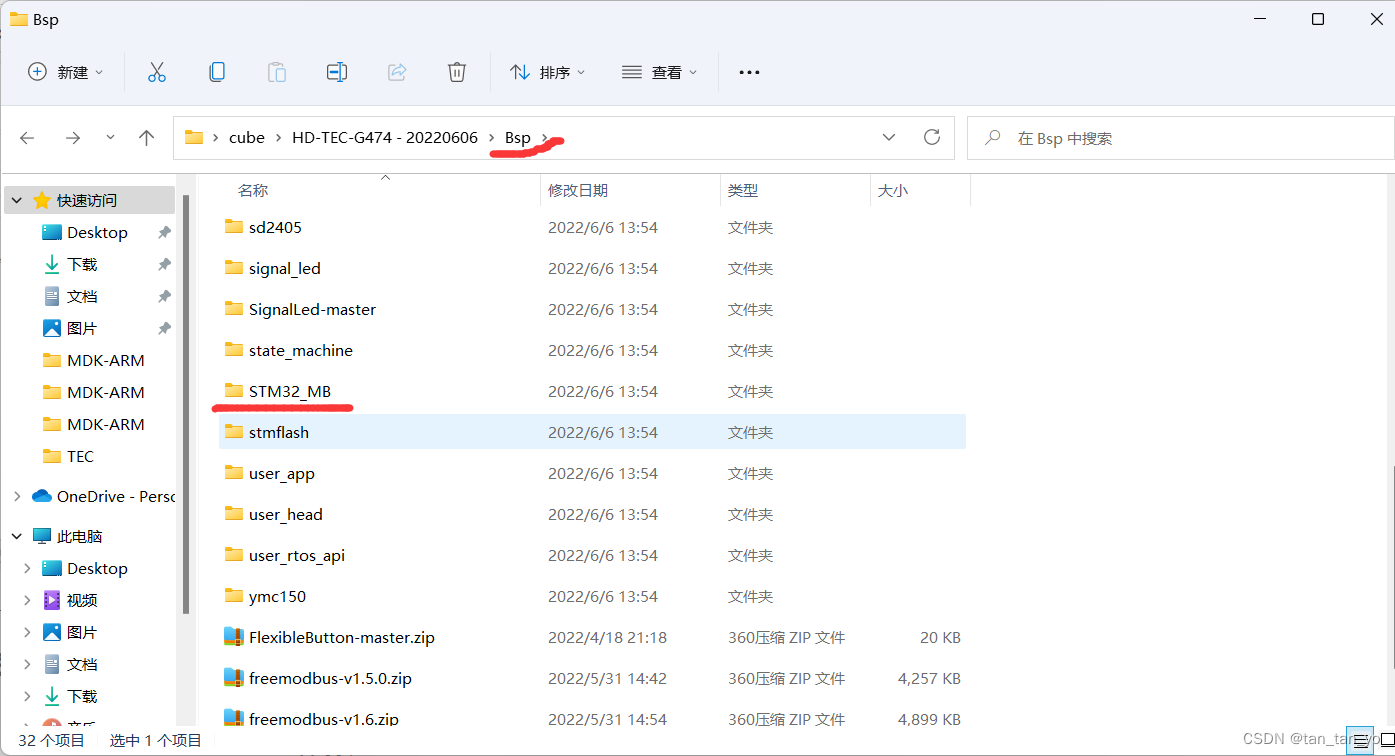
Task: Select 视频 under 此电脑
Action: 82,600
